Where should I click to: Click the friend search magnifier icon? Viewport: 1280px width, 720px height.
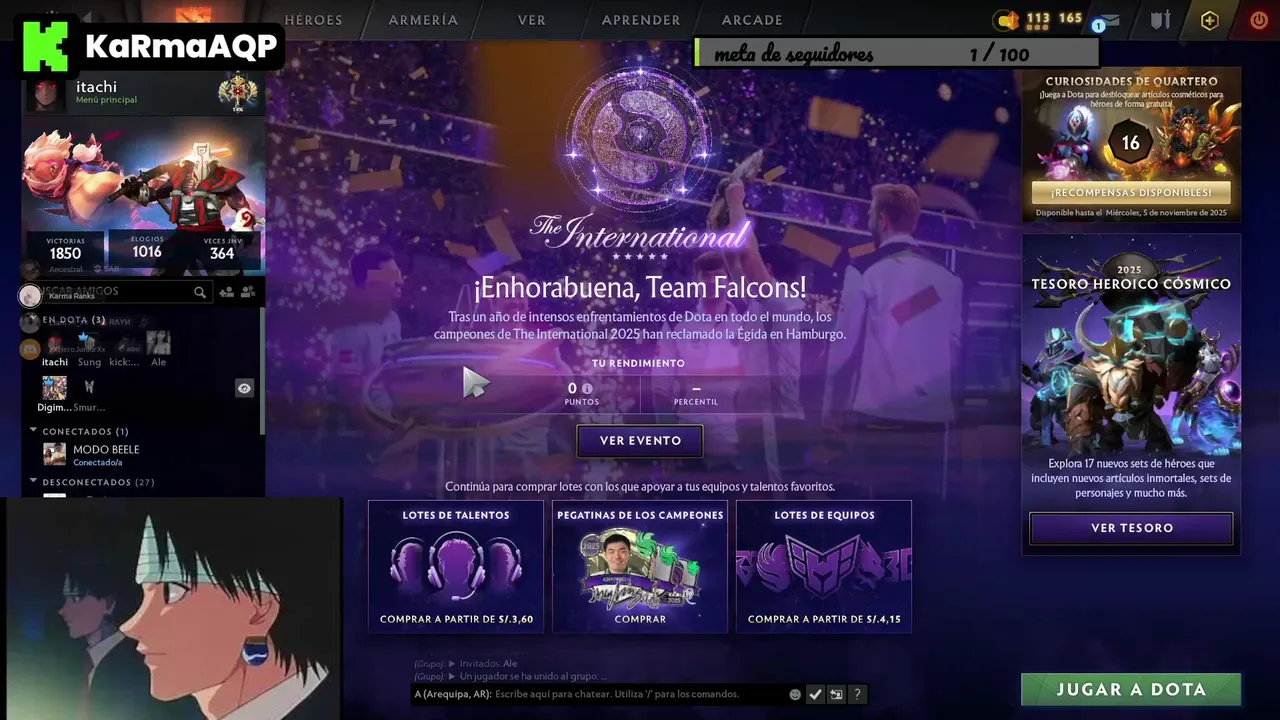tap(200, 292)
